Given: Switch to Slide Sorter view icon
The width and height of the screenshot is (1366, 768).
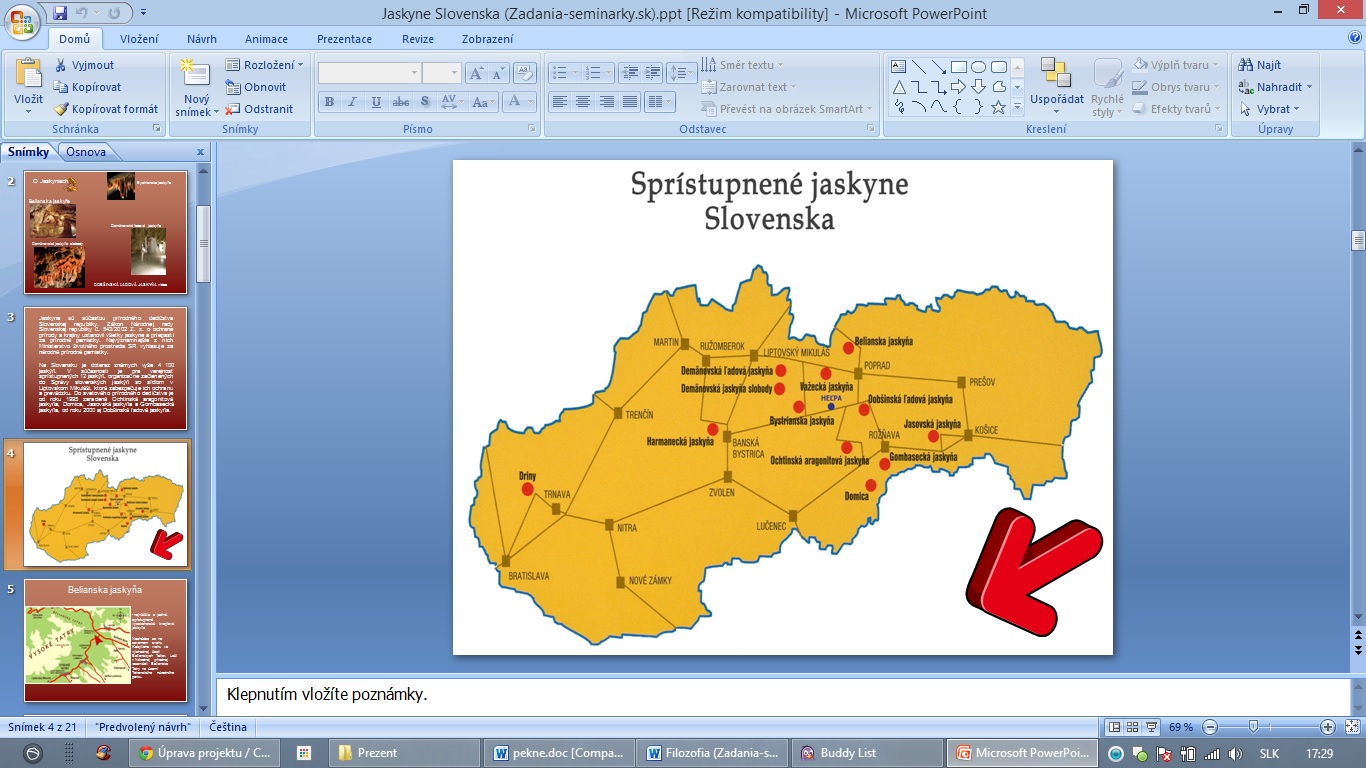Looking at the screenshot, I should tap(1133, 727).
